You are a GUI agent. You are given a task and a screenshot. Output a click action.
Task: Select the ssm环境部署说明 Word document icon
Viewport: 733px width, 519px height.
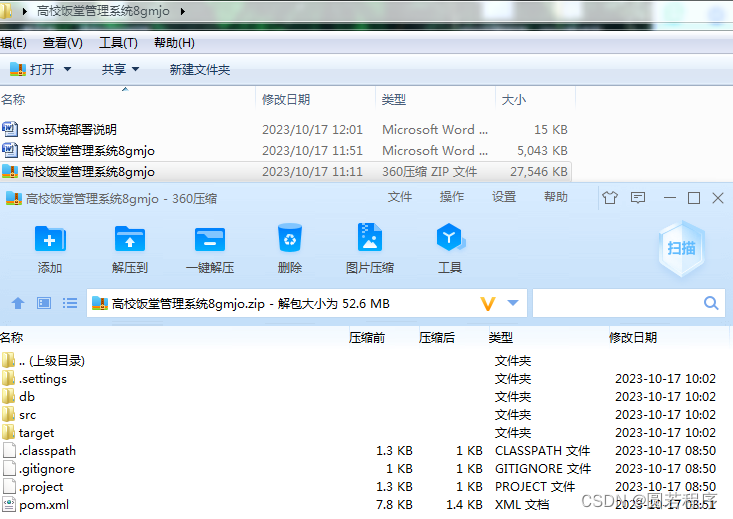point(10,129)
